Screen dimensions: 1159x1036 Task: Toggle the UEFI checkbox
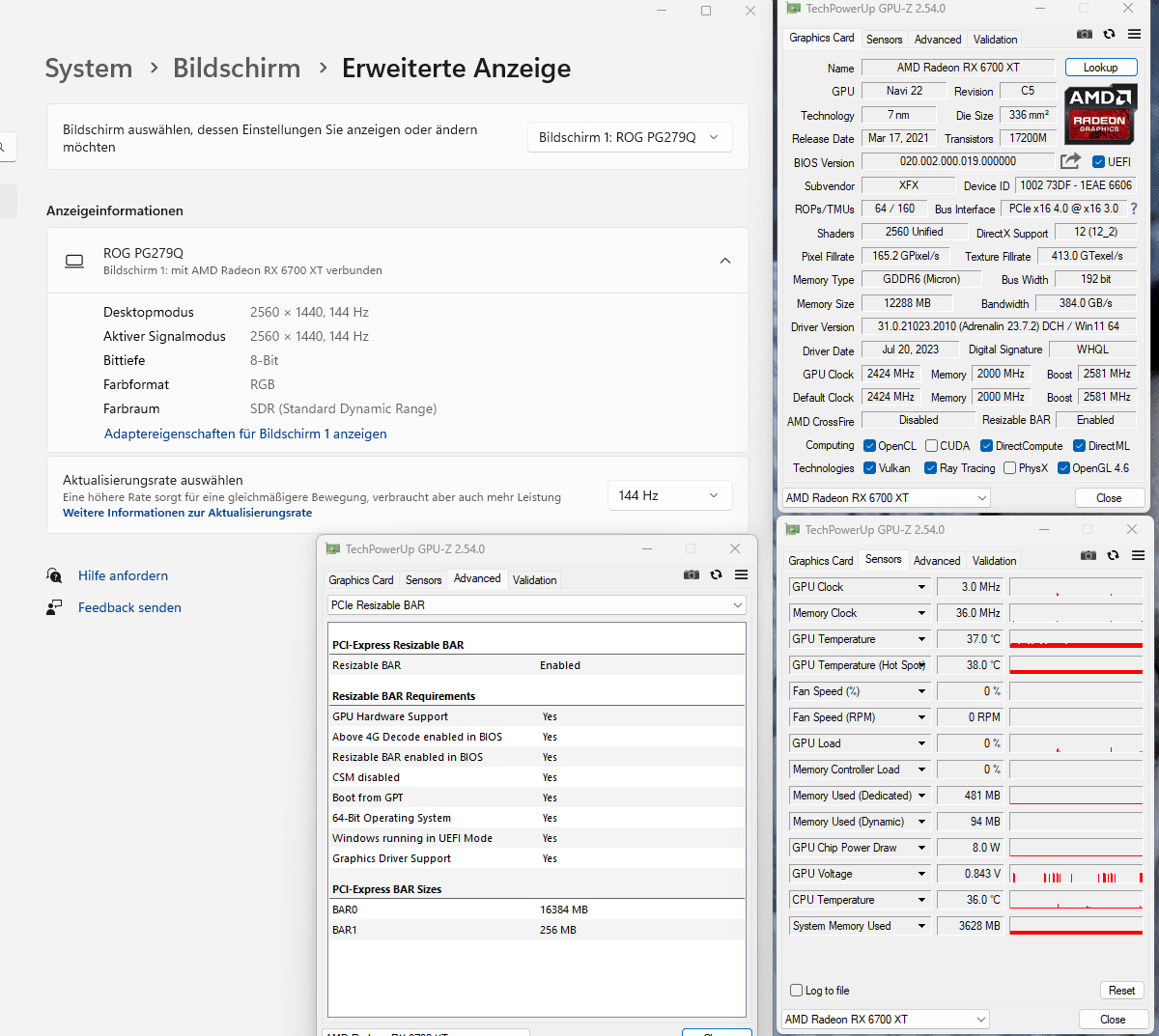click(x=1098, y=161)
